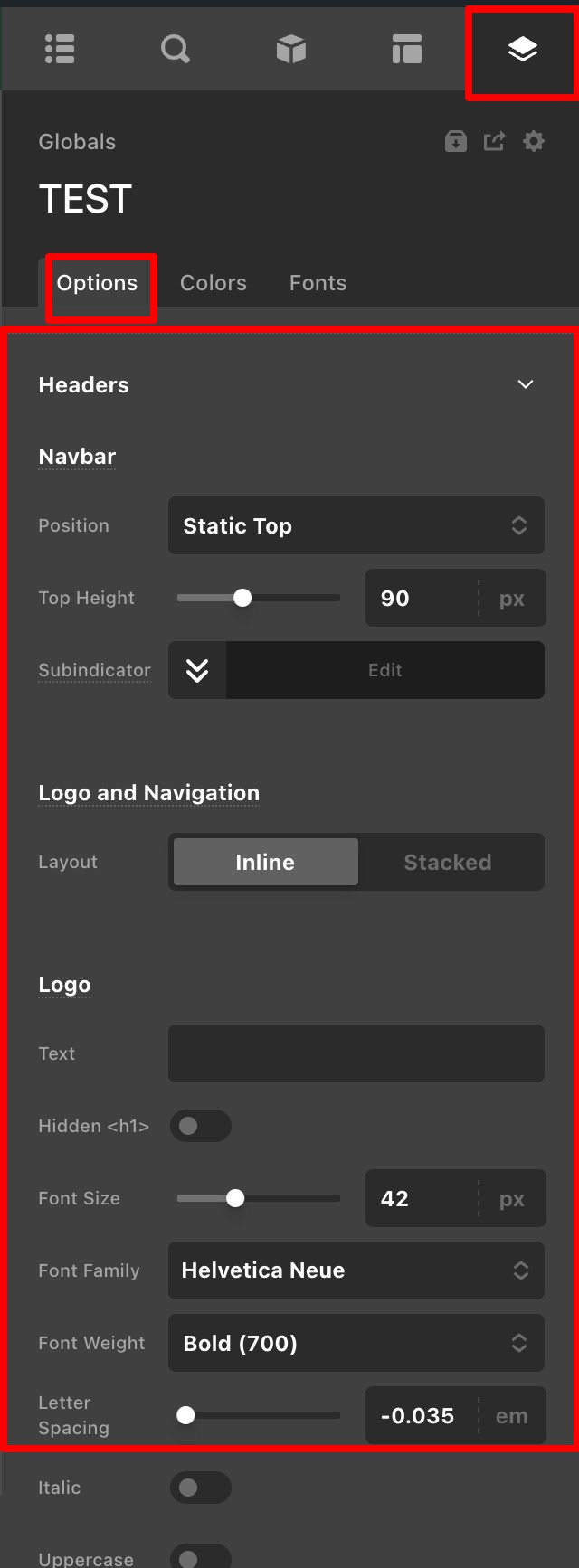Click the search magnifier icon
Screen dimensions: 579x1568
click(x=176, y=49)
